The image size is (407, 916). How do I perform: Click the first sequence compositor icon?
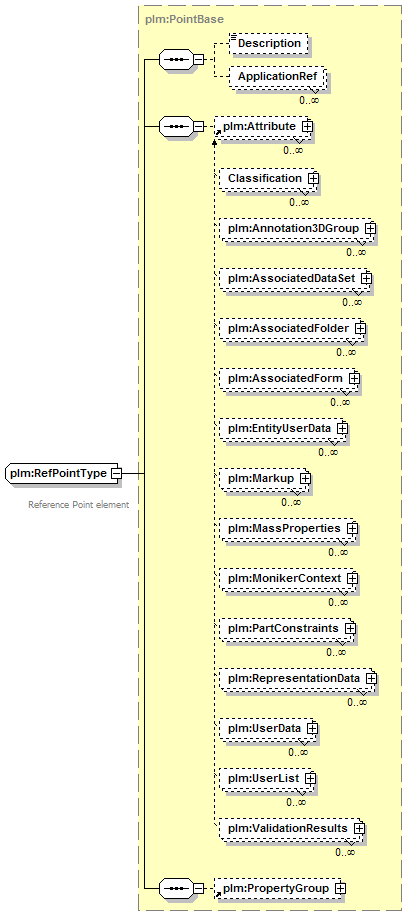(x=176, y=60)
